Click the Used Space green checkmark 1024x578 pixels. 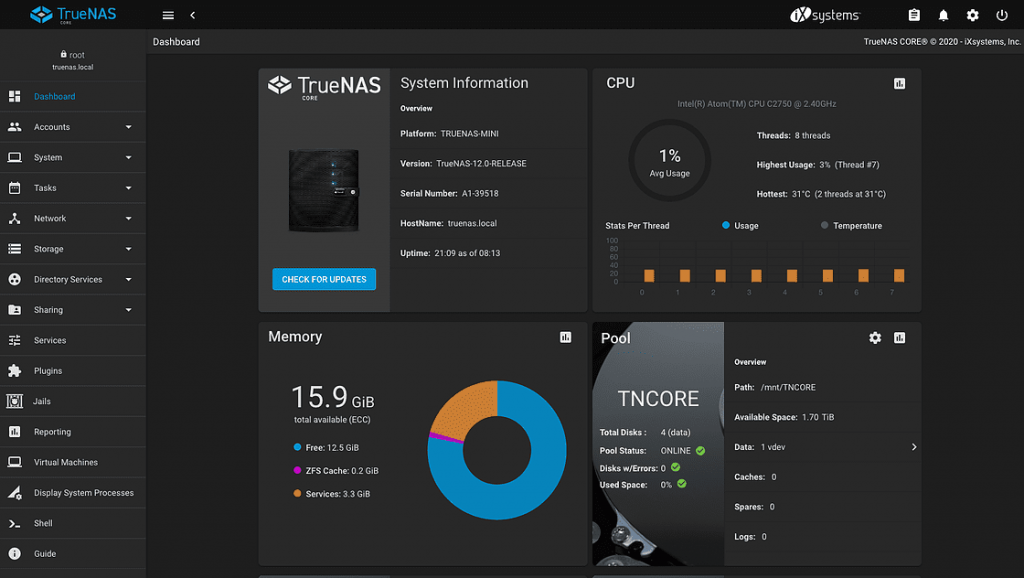click(682, 484)
